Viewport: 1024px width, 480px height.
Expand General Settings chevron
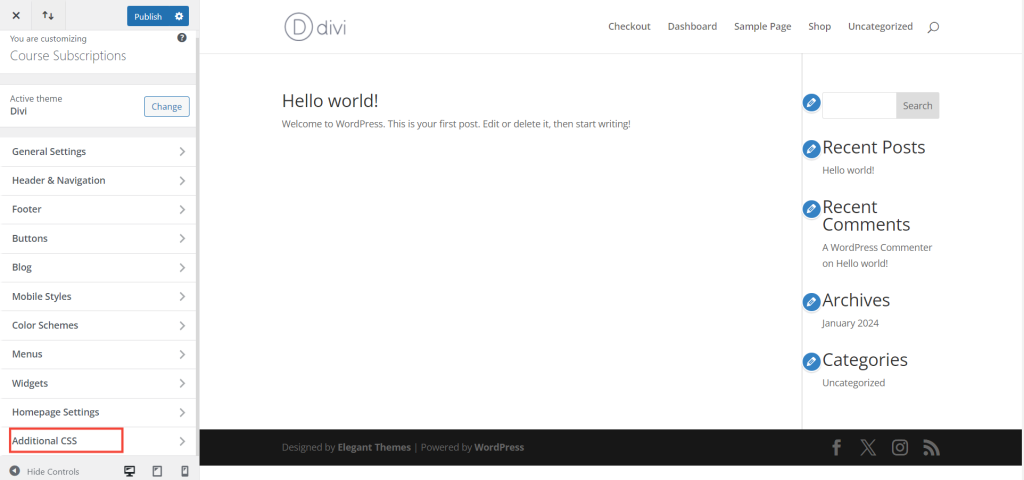coord(182,152)
